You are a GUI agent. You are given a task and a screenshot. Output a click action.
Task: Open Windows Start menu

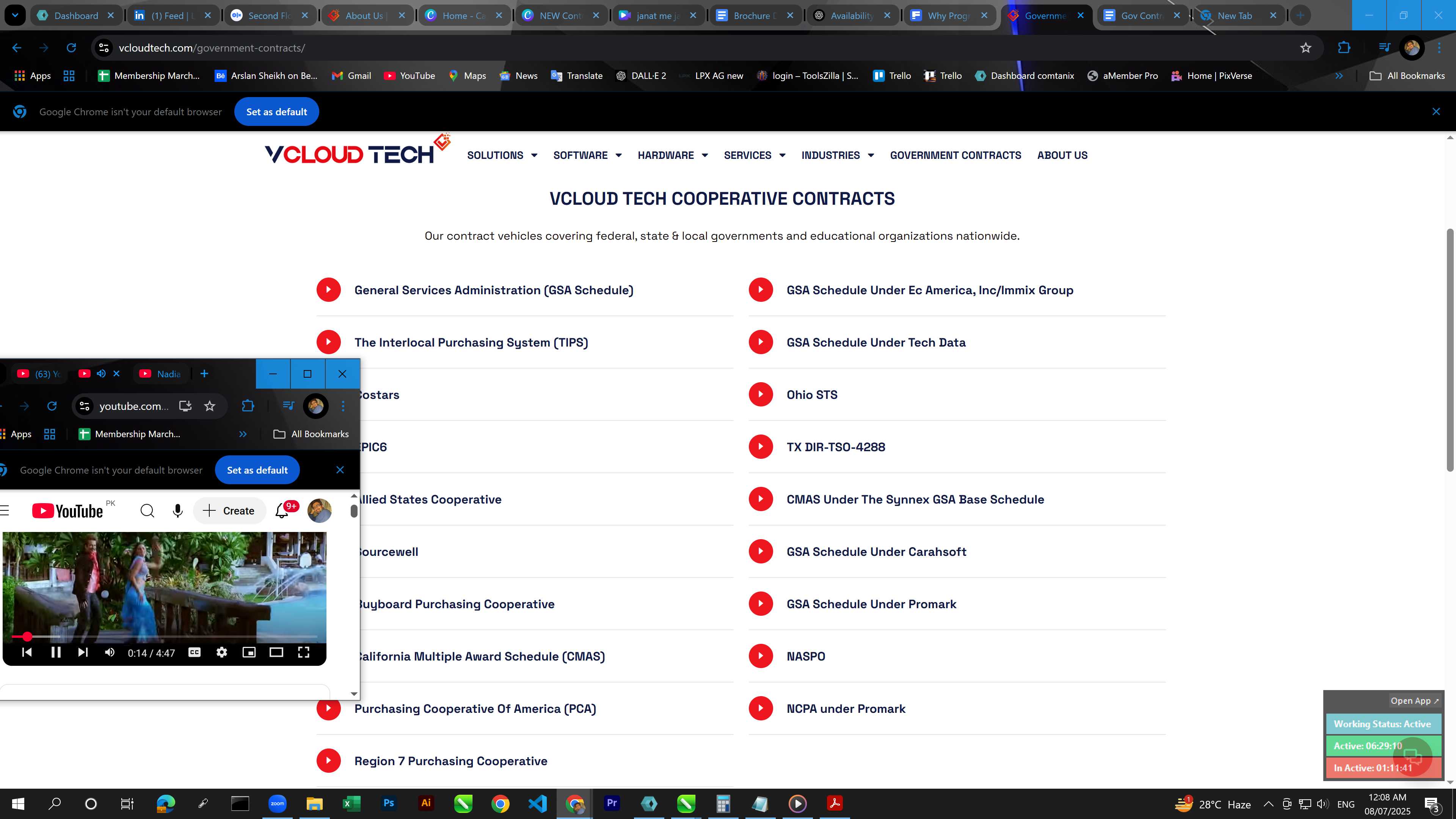[x=17, y=803]
